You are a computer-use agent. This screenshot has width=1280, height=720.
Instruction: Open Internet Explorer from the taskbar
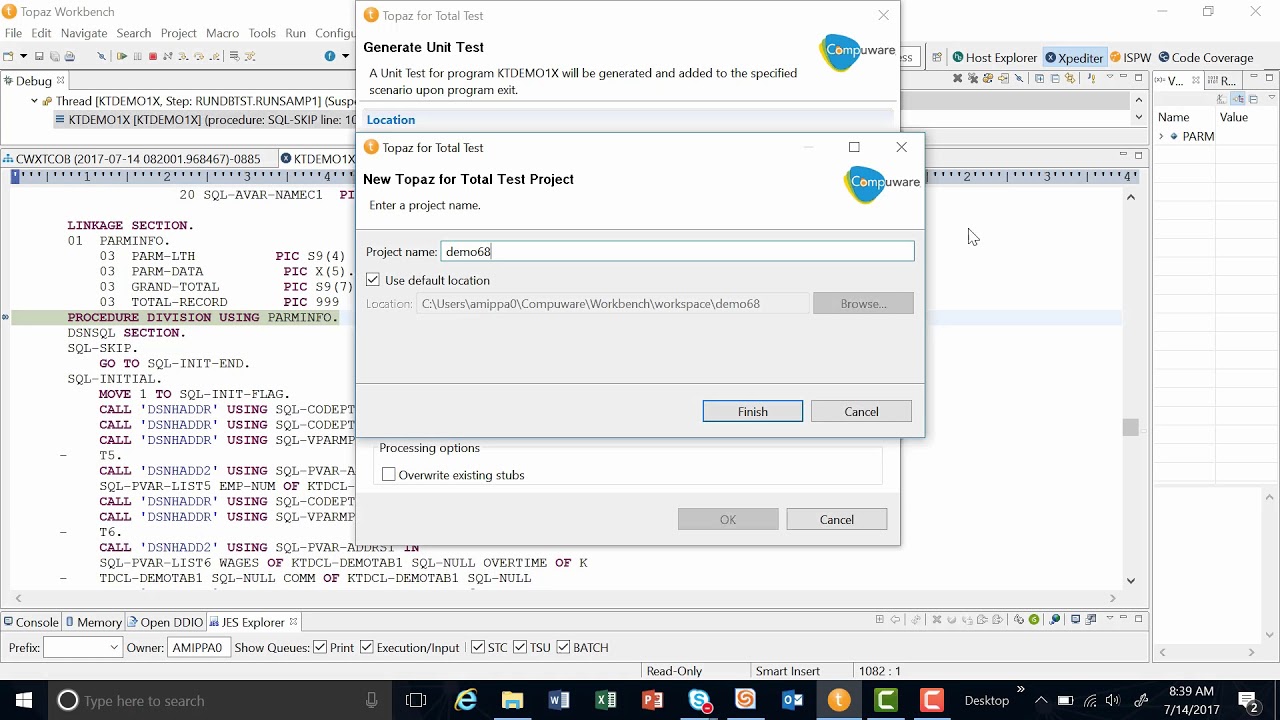coord(466,700)
